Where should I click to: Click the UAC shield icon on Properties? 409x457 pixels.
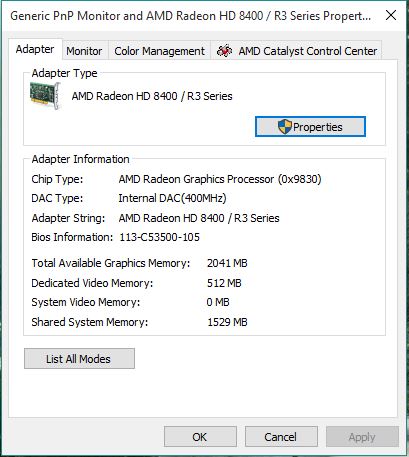(284, 127)
